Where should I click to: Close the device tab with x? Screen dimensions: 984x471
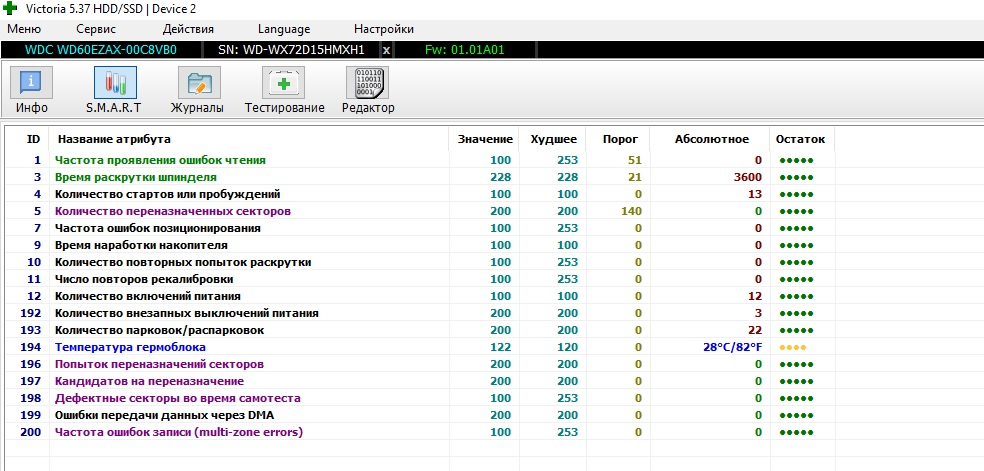pos(386,50)
